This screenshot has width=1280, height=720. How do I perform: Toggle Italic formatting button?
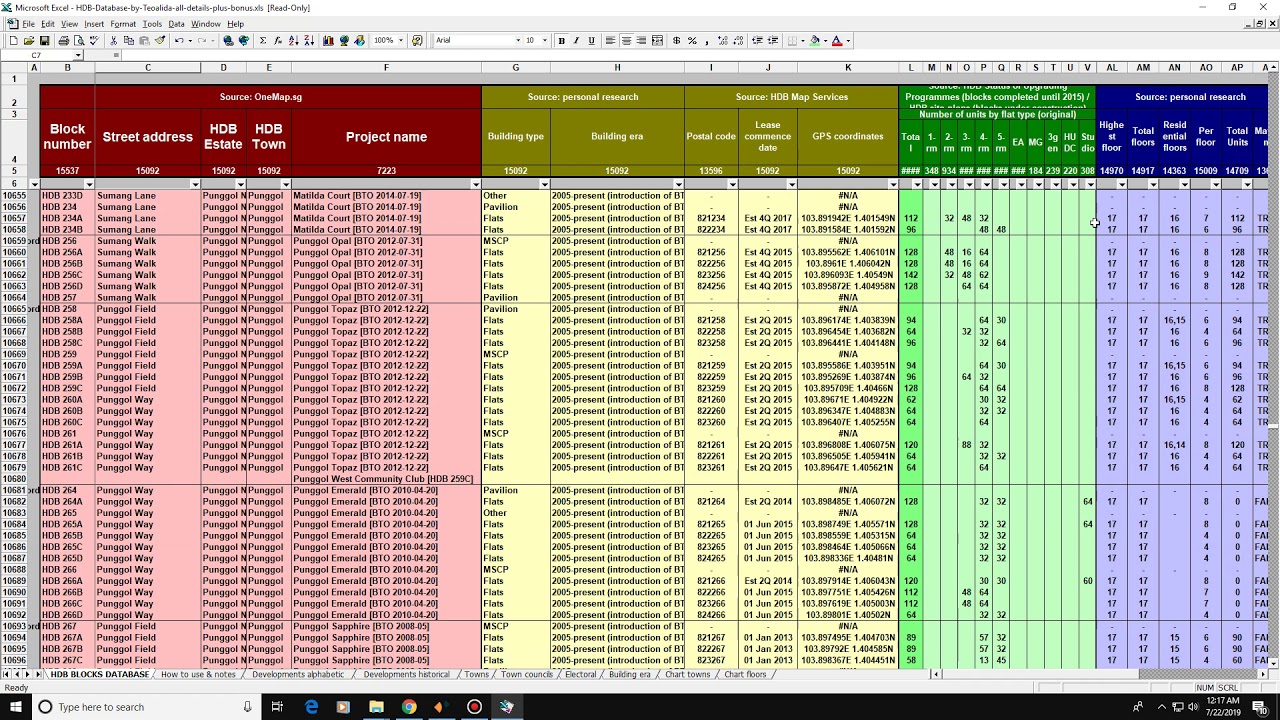576,41
